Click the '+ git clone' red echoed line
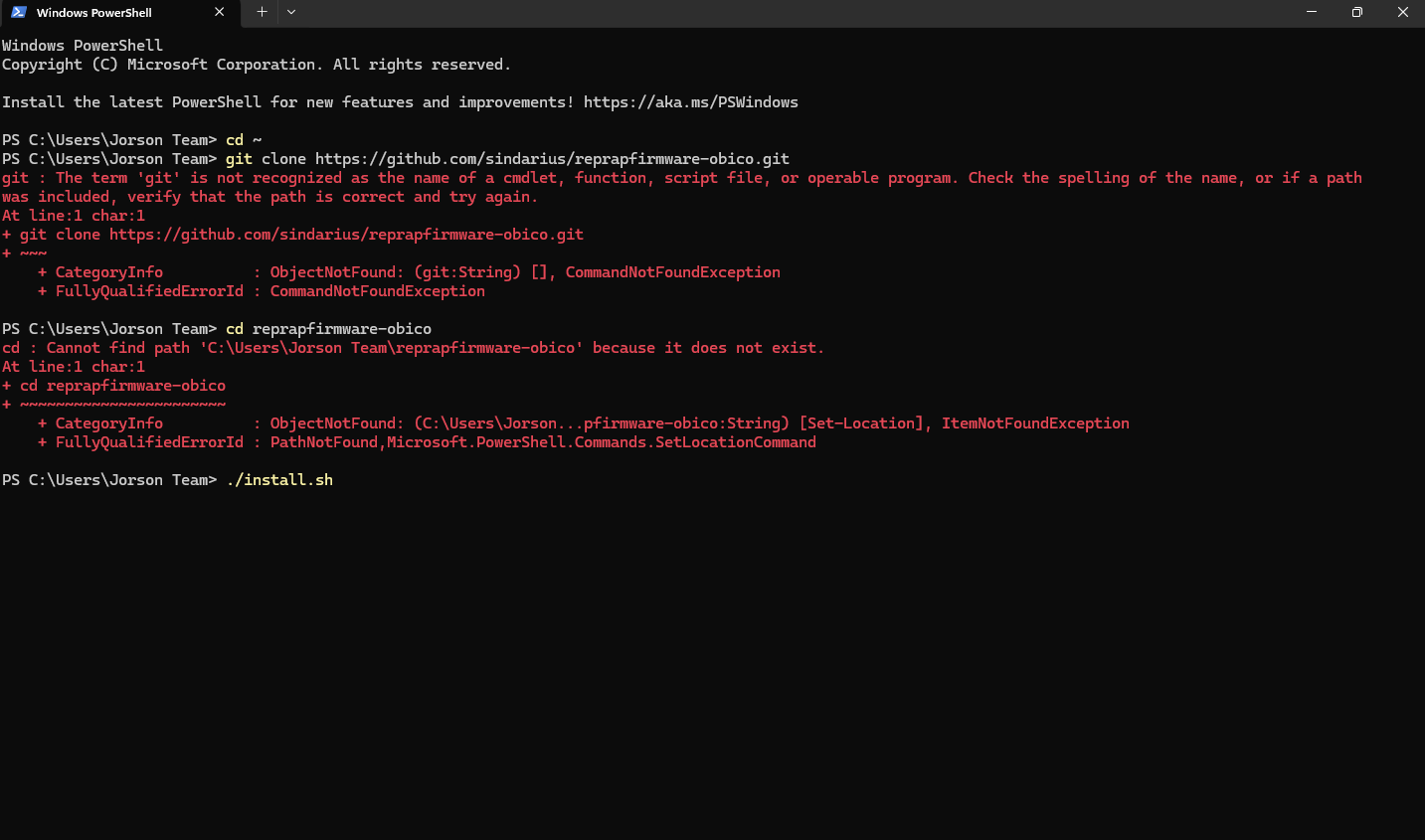Viewport: 1425px width, 840px height. point(292,235)
